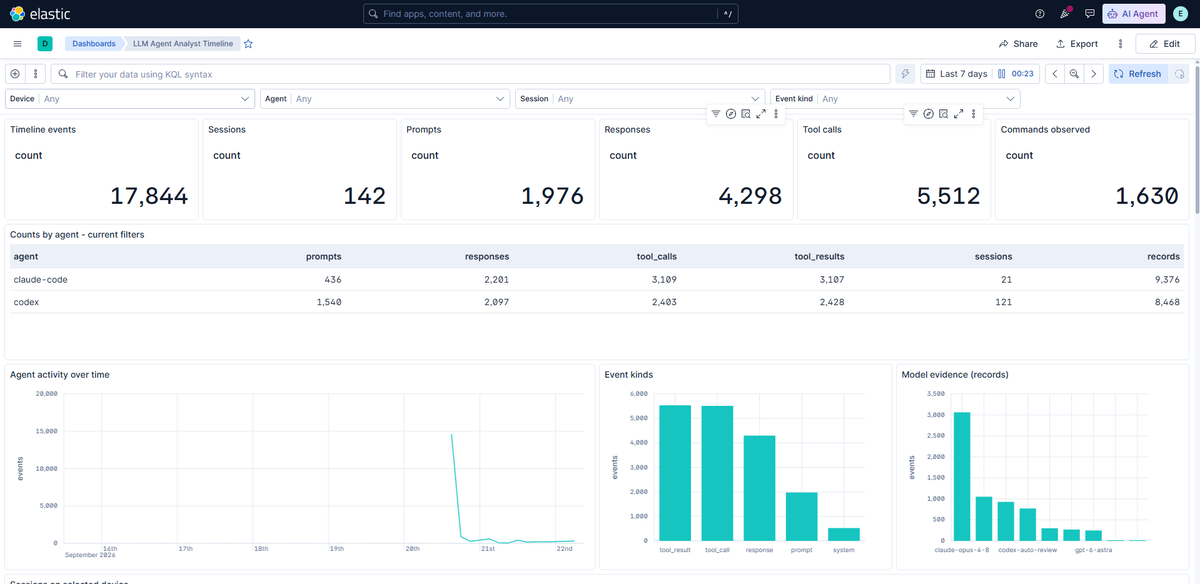Image resolution: width=1200 pixels, height=584 pixels.
Task: Click inspect icon above Tool calls panel
Action: (x=943, y=114)
